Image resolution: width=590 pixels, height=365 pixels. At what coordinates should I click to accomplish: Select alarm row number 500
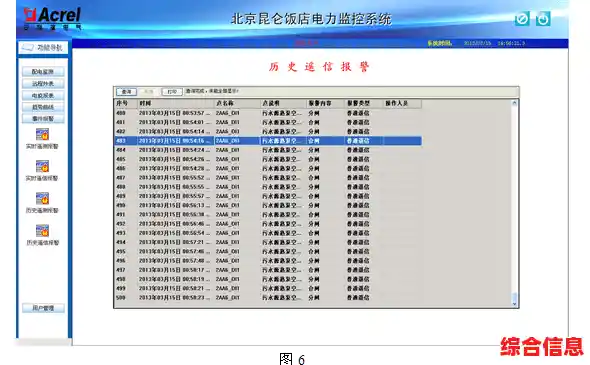pyautogui.click(x=268, y=297)
